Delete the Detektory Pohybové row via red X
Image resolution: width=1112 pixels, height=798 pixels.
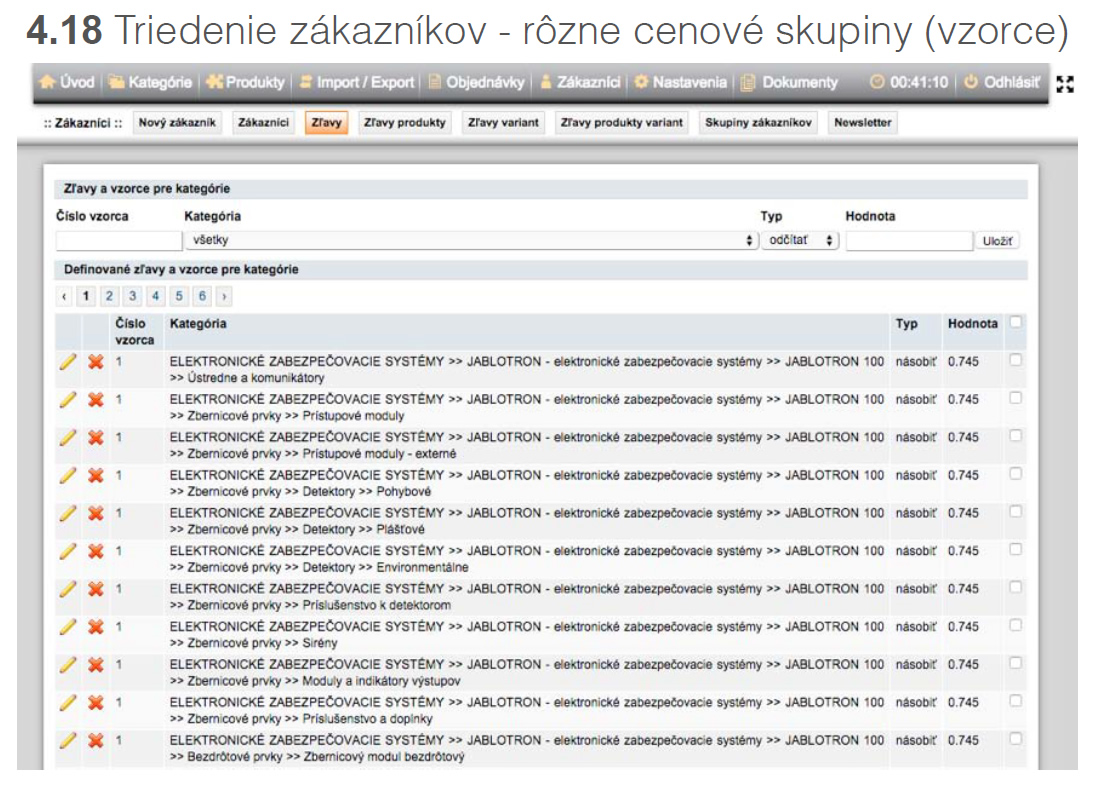96,475
